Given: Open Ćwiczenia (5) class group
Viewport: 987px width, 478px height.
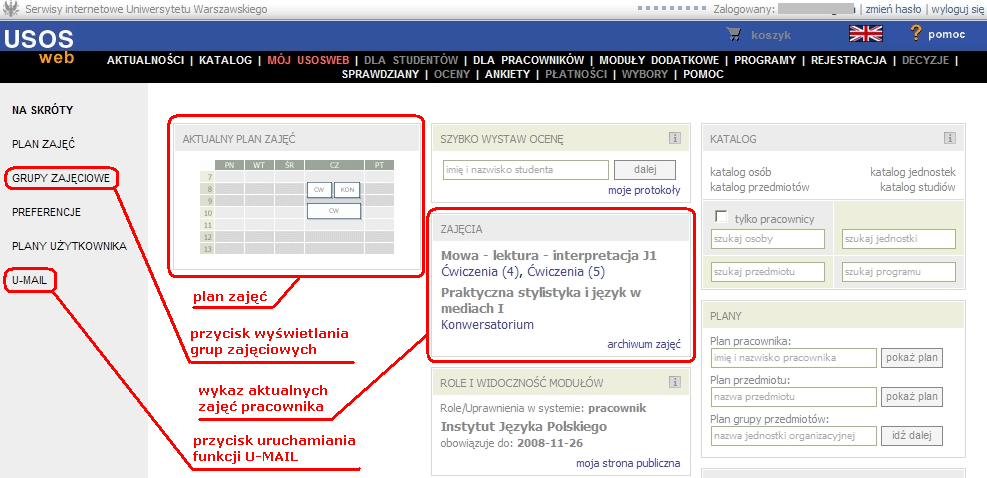Looking at the screenshot, I should tap(565, 271).
